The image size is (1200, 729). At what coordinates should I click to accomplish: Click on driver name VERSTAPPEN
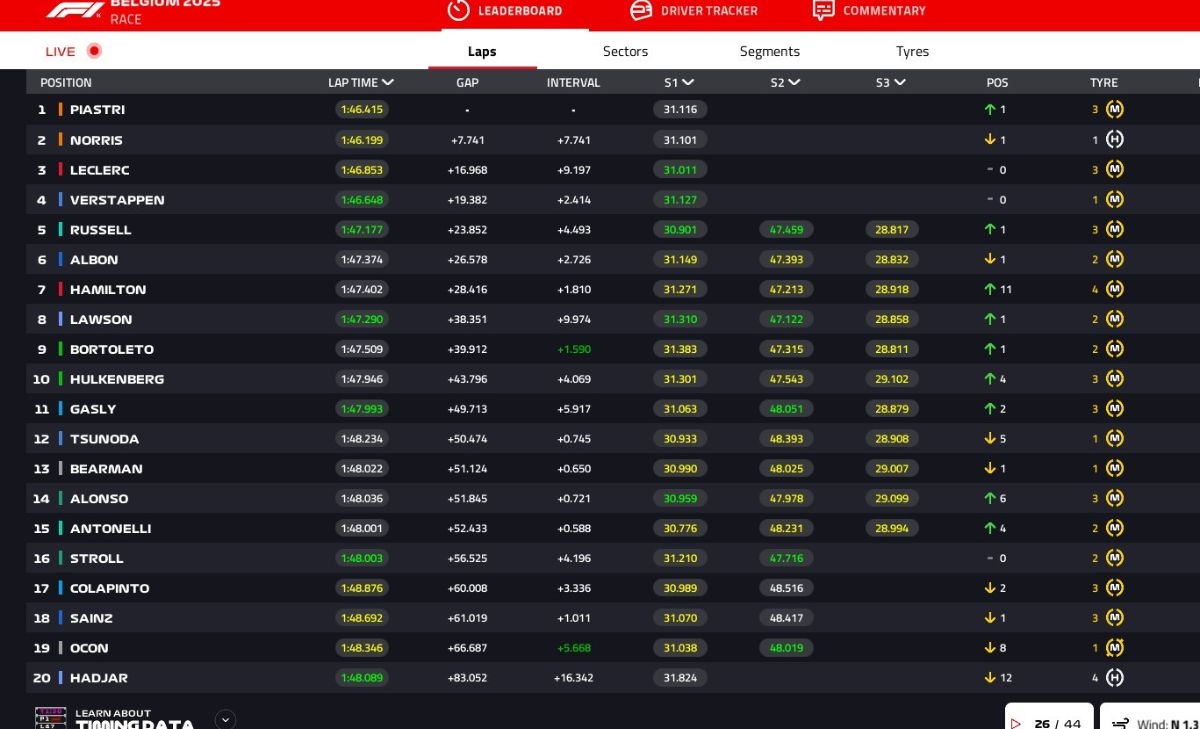117,200
